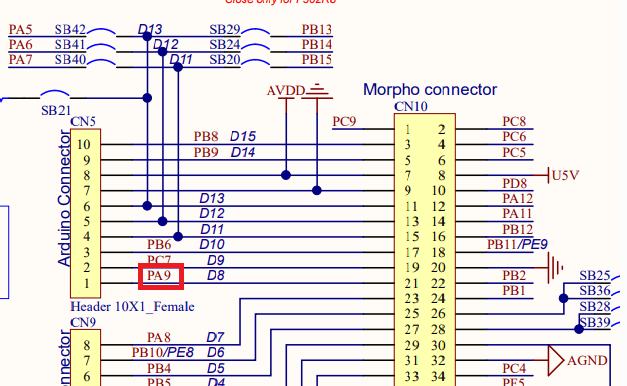This screenshot has width=627, height=386.
Task: Select the vertical Arduino Connector label beside CN5
Action: [64, 198]
